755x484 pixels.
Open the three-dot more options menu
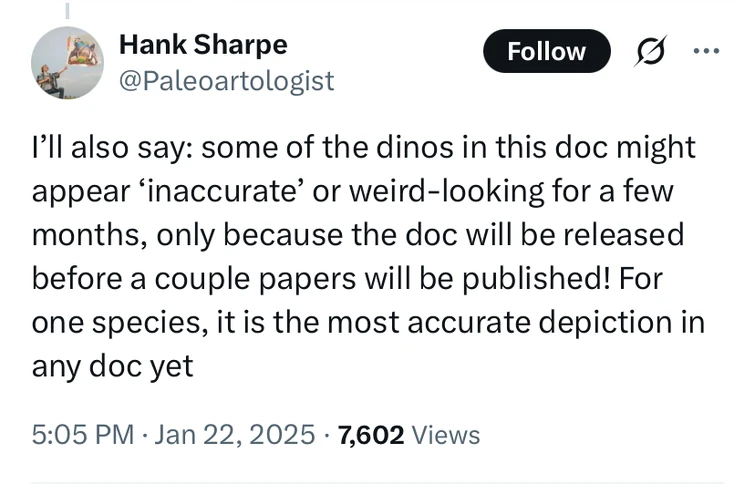(x=707, y=51)
